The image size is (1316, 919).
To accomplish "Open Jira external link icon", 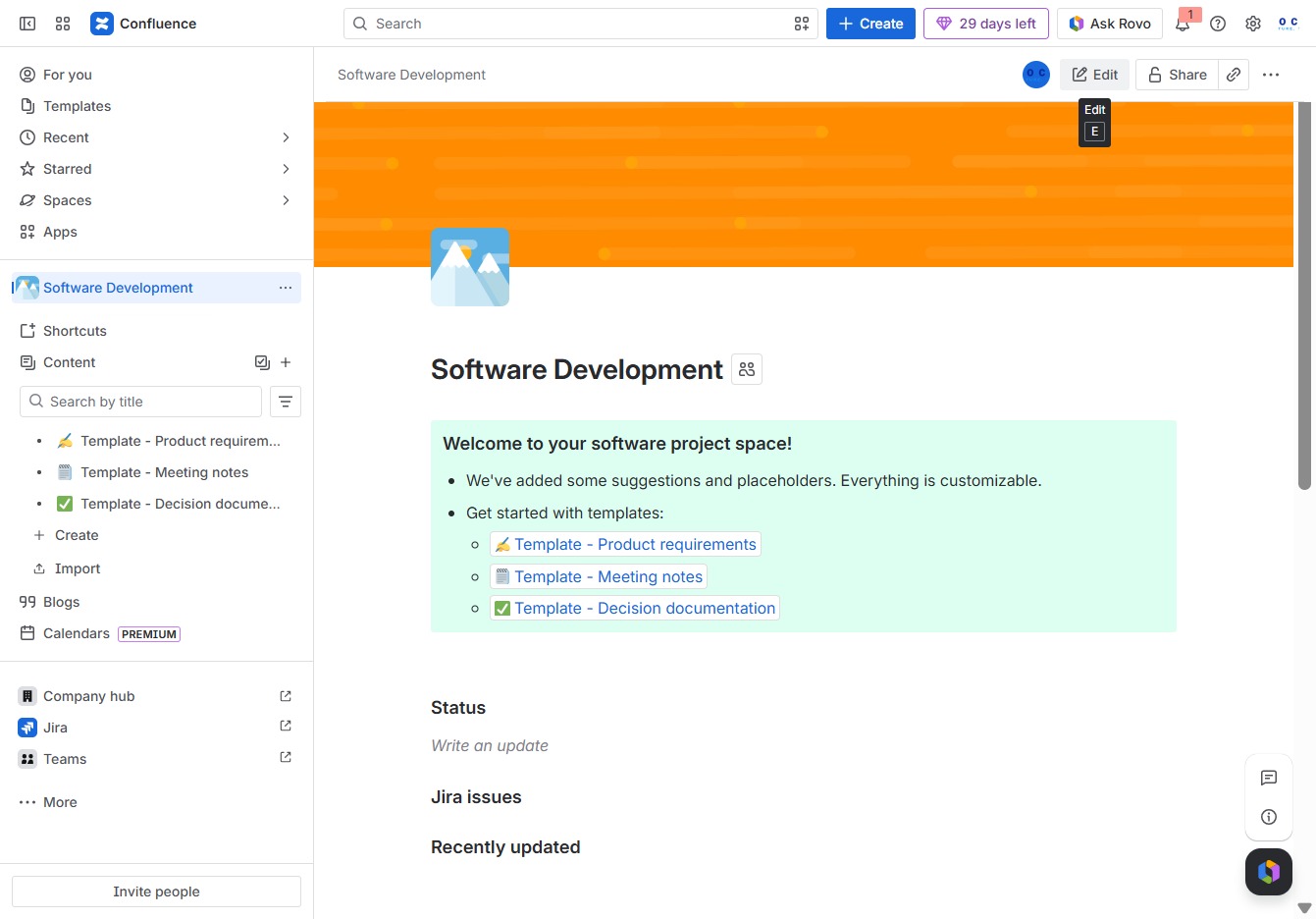I will point(286,727).
